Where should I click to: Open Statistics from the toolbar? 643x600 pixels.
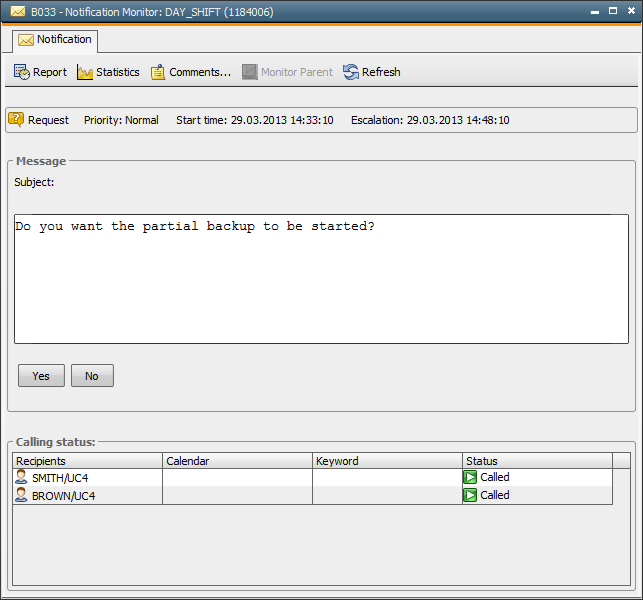pyautogui.click(x=108, y=72)
